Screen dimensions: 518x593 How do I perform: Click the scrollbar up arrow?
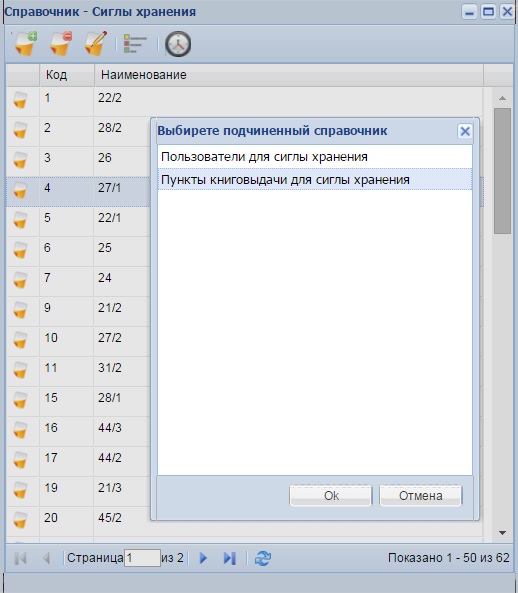(502, 98)
